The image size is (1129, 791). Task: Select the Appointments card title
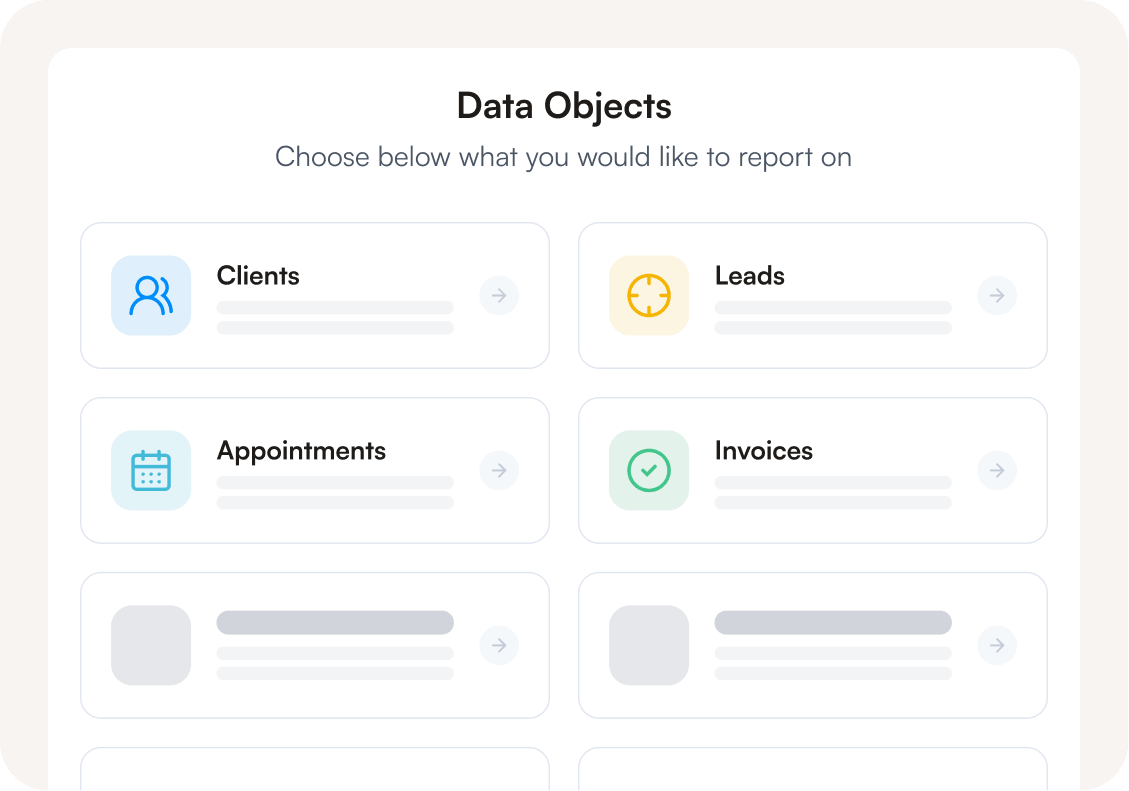coord(301,451)
